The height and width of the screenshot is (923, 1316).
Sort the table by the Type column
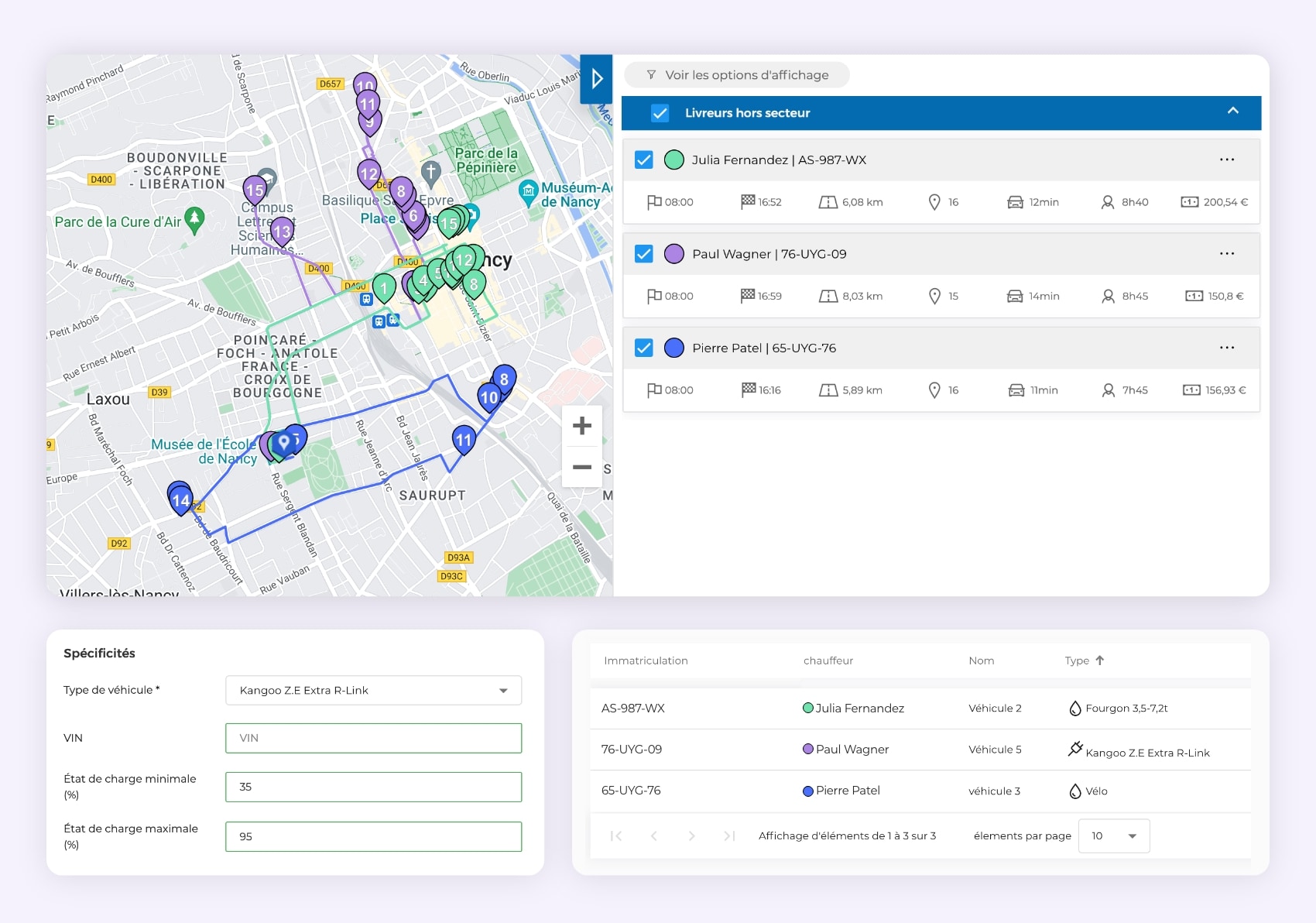coord(1084,661)
